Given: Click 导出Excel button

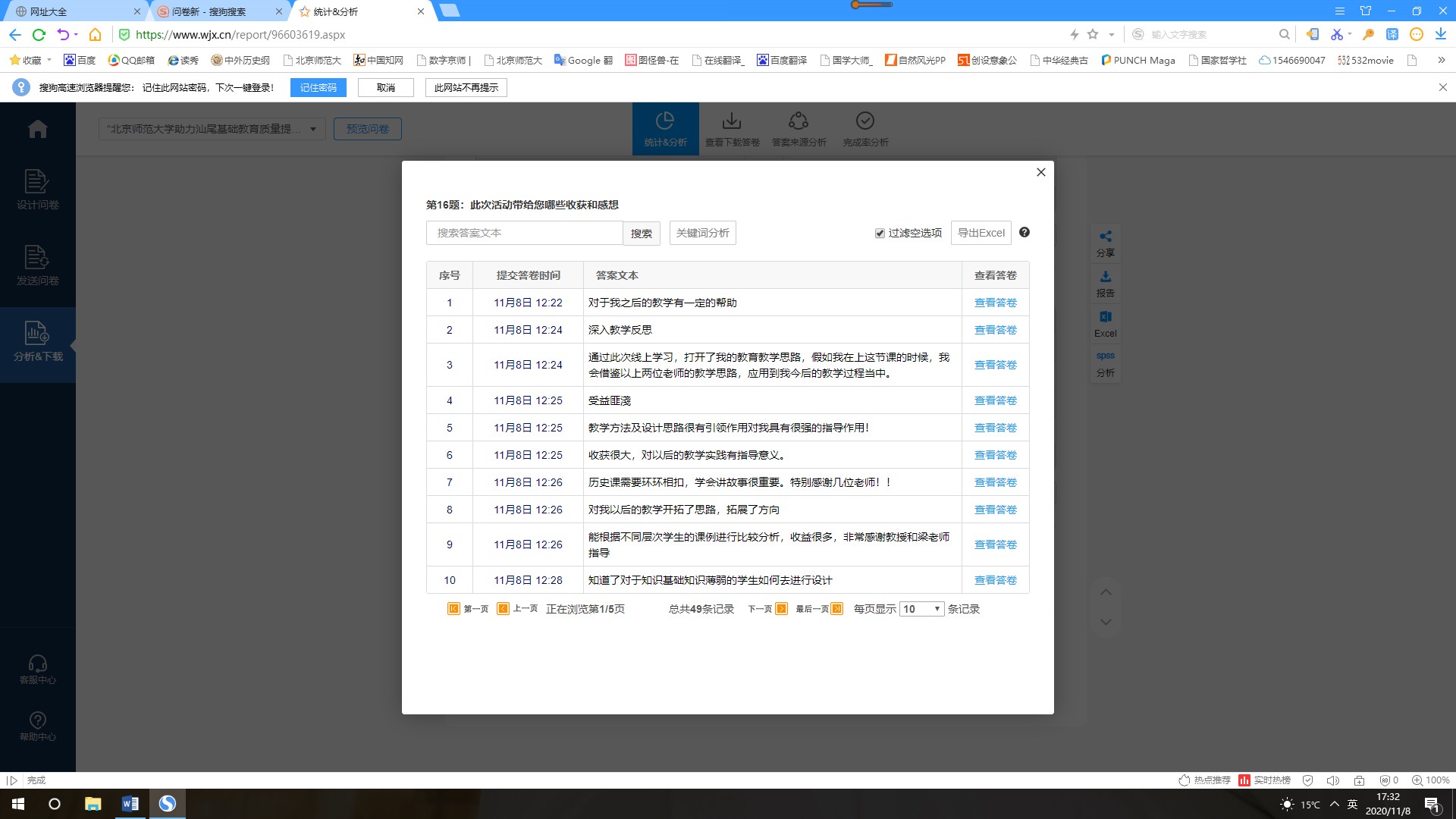Looking at the screenshot, I should coord(981,233).
